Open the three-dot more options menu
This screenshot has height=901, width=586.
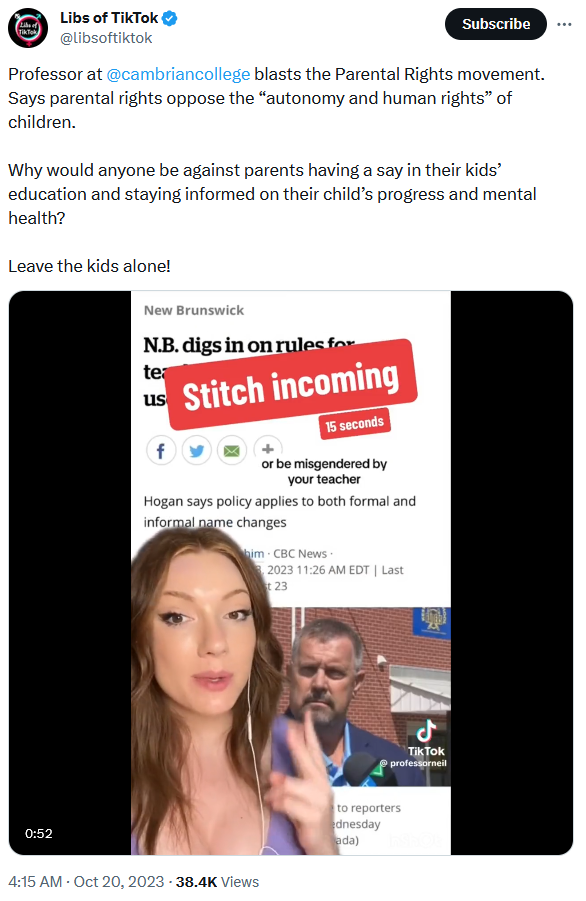click(x=564, y=24)
